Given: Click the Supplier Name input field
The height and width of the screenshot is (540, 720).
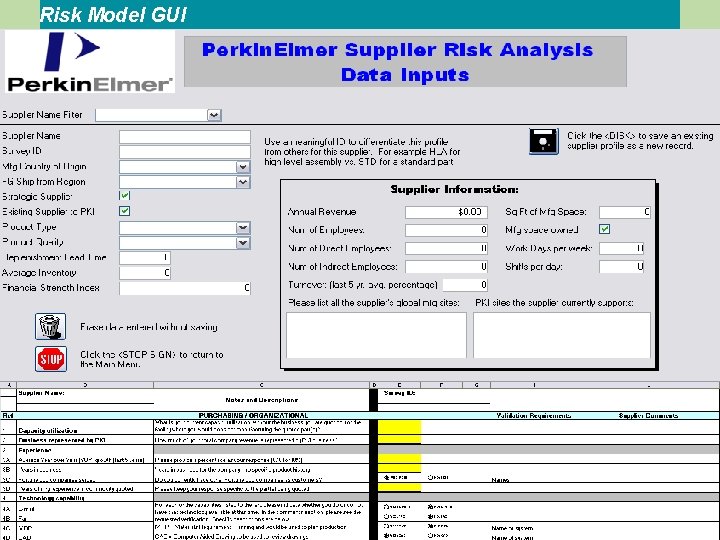Looking at the screenshot, I should pos(185,137).
